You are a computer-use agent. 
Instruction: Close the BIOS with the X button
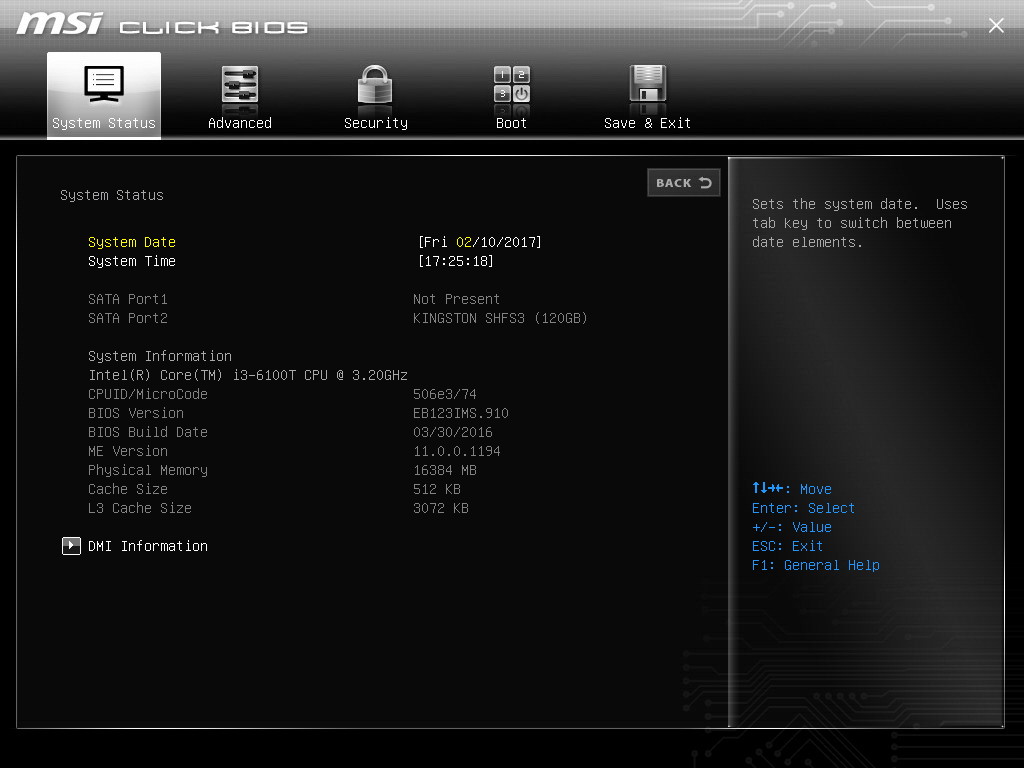(x=996, y=25)
